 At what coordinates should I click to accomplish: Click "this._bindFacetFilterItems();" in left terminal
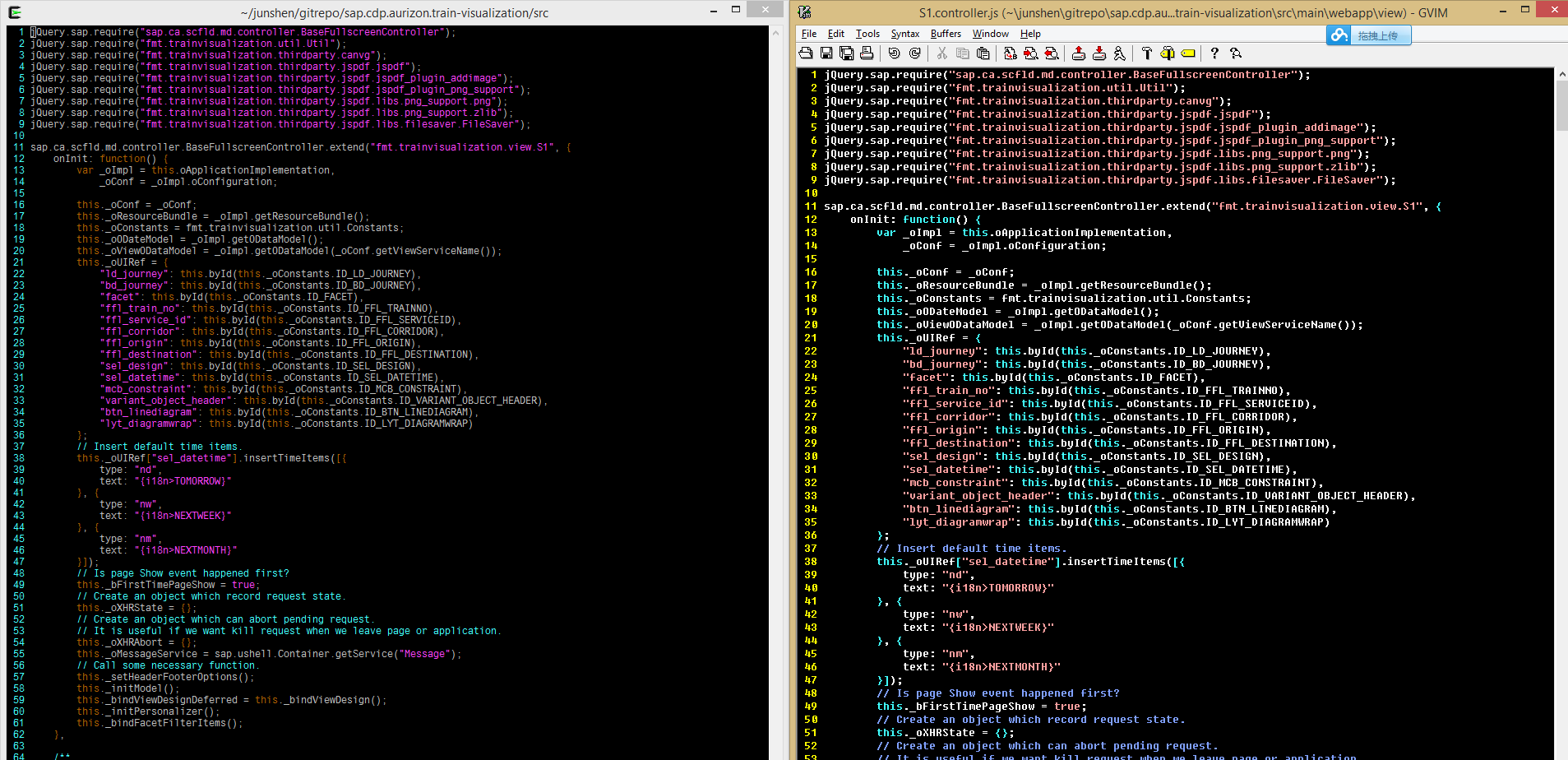pyautogui.click(x=160, y=723)
